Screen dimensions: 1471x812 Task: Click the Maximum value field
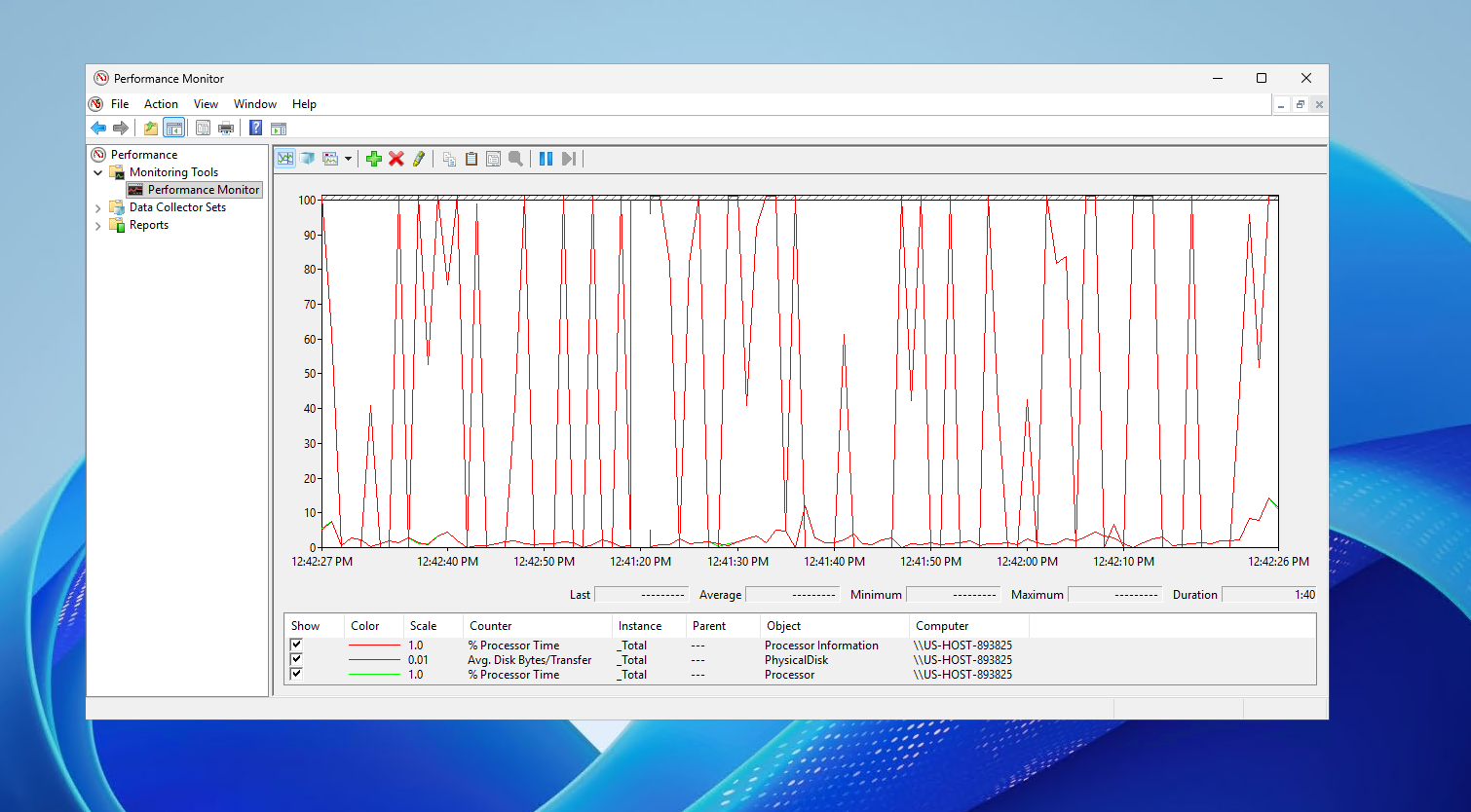[1114, 594]
